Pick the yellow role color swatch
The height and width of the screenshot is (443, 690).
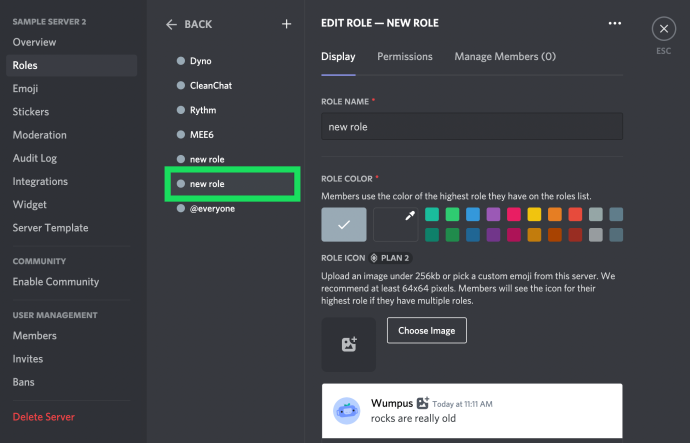(x=534, y=214)
